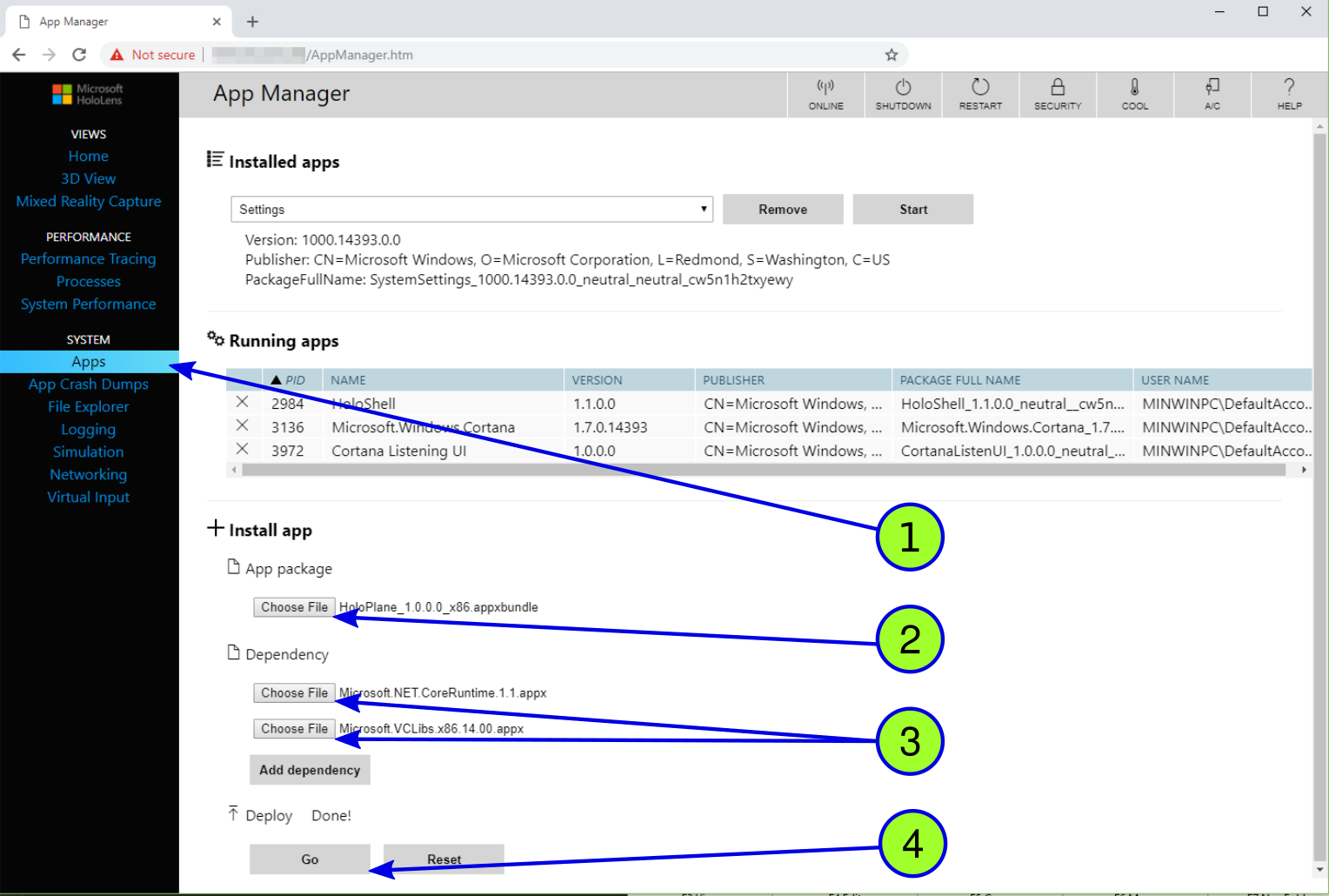Screen dimensions: 1329x896
Task: Click PID 2984 in the table
Action: (288, 404)
